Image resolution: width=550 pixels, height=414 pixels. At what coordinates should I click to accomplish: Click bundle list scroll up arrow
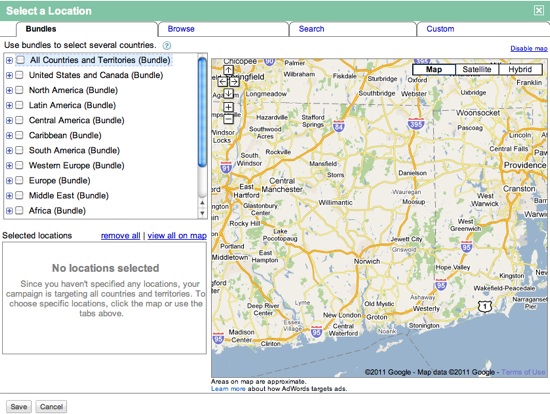202,203
